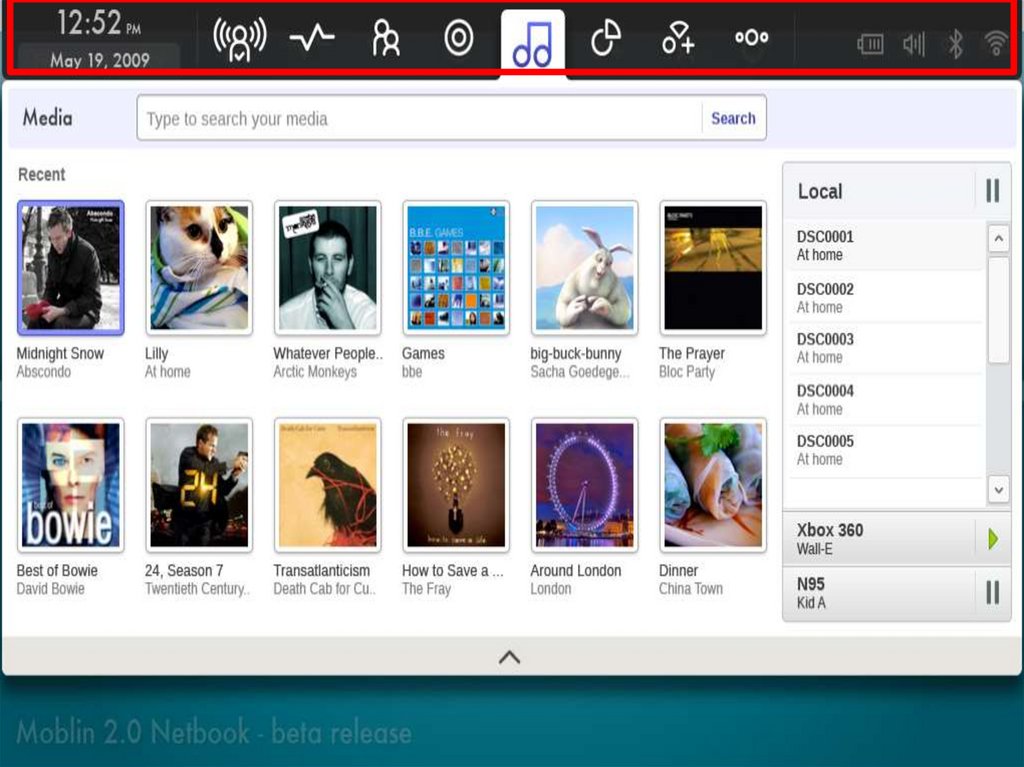Viewport: 1024px width, 767px height.
Task: Click the China Town label
Action: pos(691,589)
